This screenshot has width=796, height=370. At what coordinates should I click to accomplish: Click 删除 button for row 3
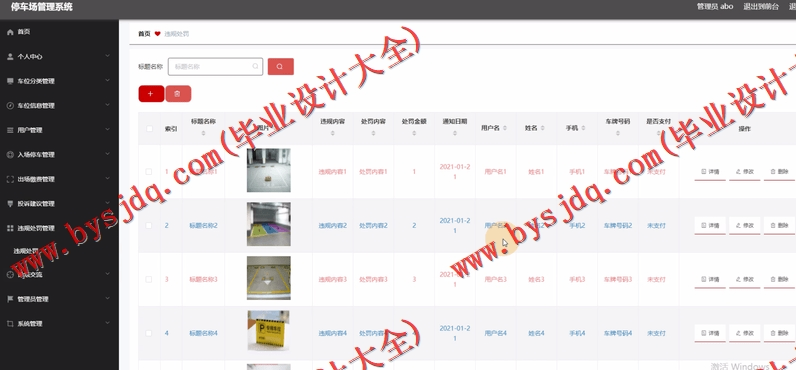click(779, 280)
